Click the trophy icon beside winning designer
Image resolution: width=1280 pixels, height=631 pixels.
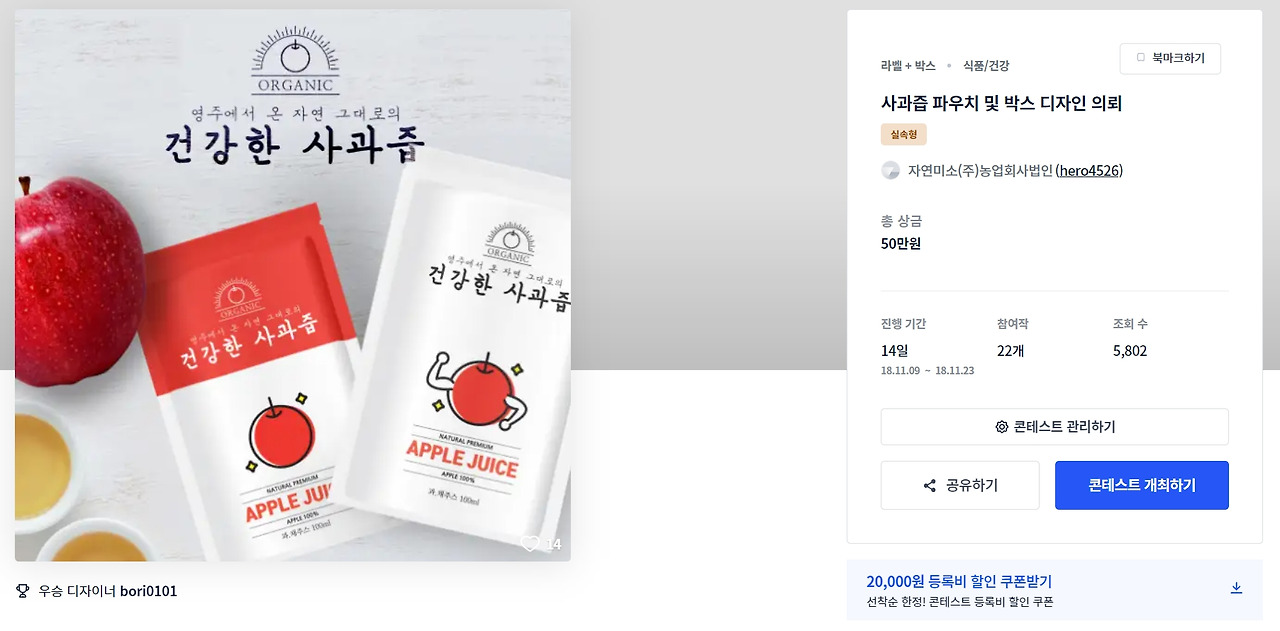[23, 591]
